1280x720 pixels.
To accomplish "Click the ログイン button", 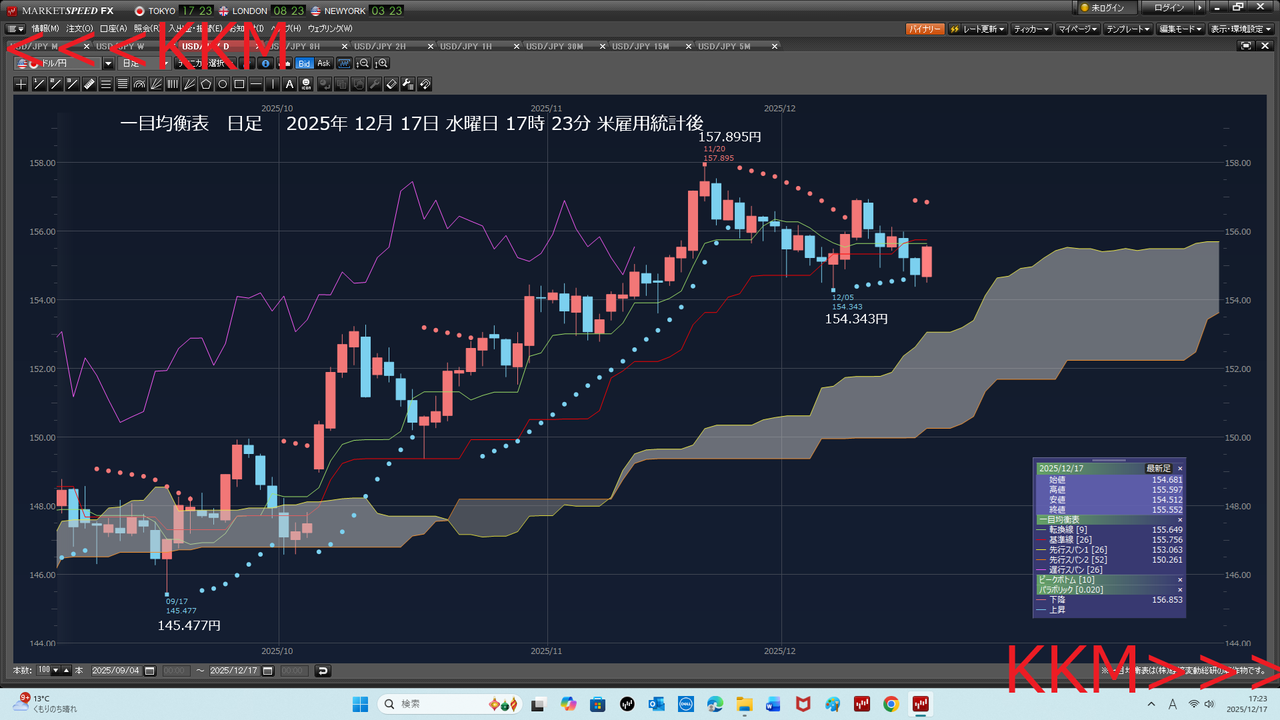I will point(1168,8).
